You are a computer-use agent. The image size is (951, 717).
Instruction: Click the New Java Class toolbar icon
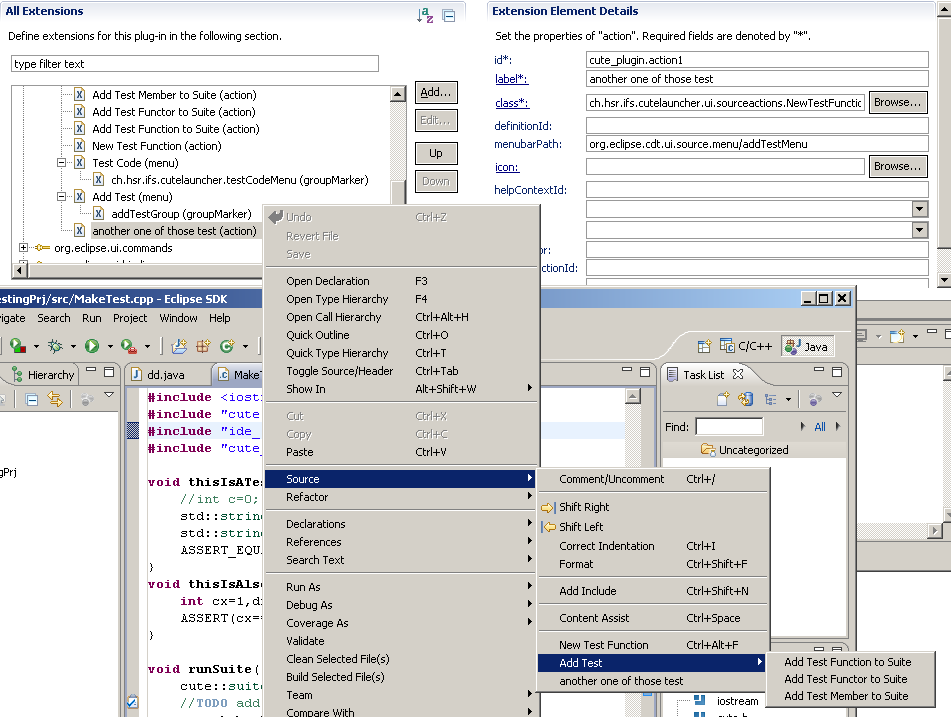click(x=227, y=346)
